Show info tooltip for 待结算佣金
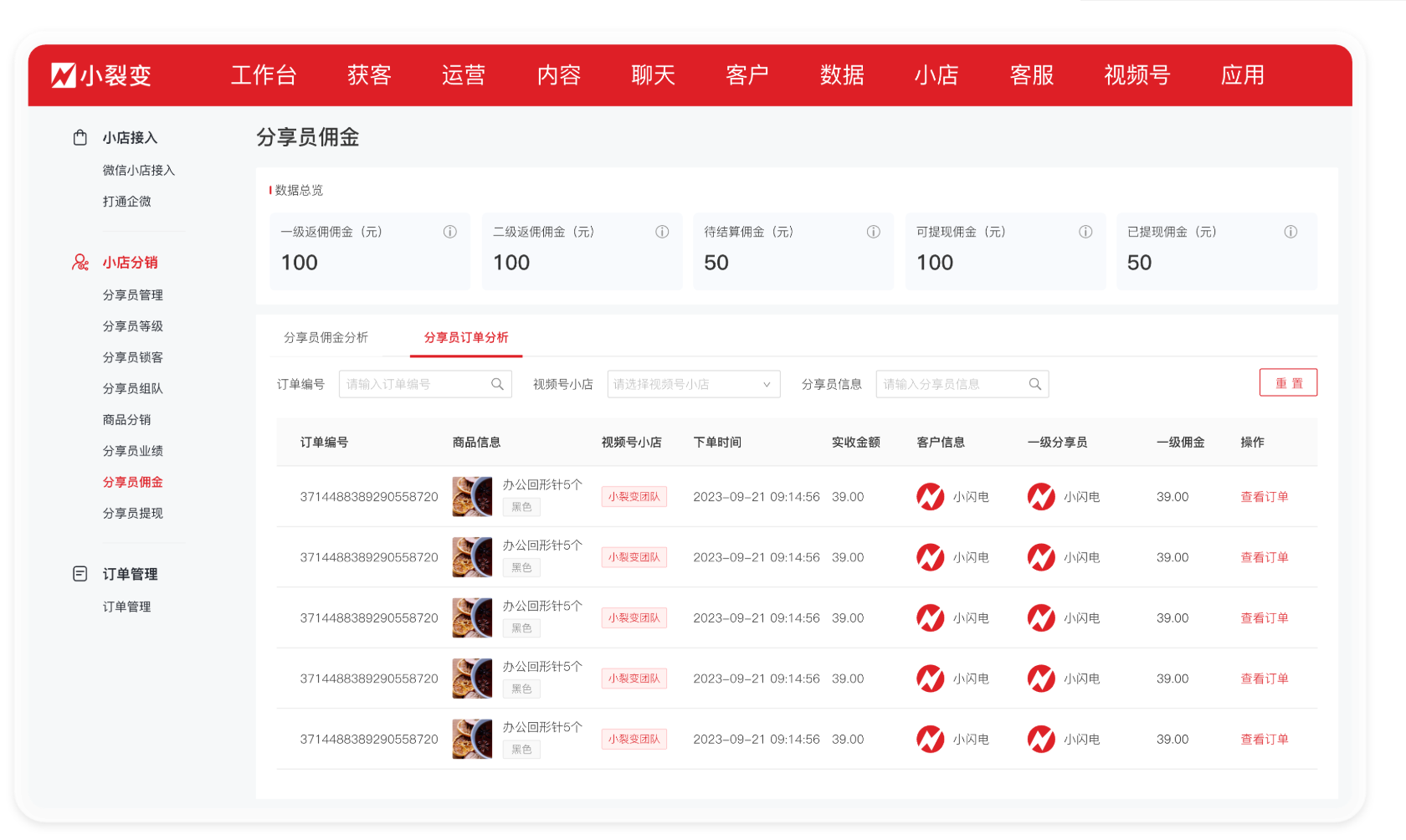 (874, 232)
